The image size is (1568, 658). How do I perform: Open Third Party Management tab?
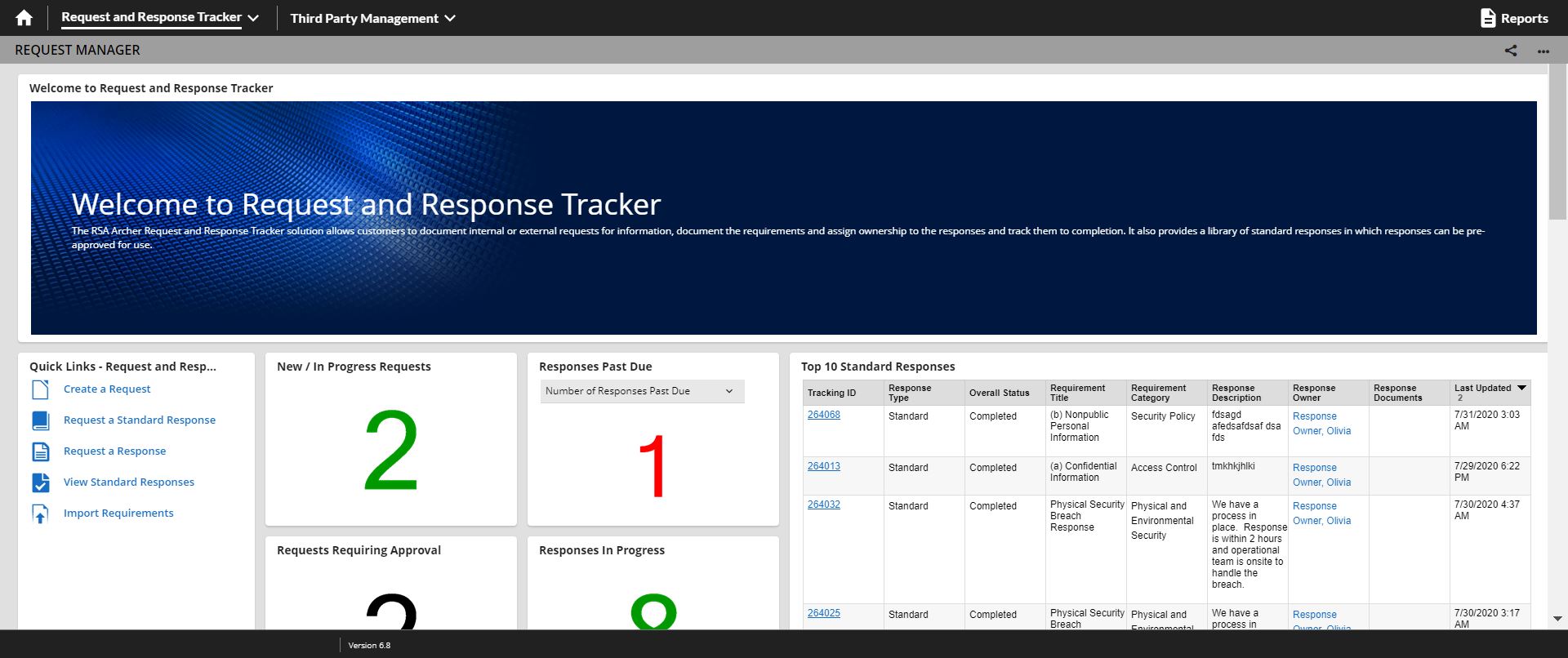point(364,18)
